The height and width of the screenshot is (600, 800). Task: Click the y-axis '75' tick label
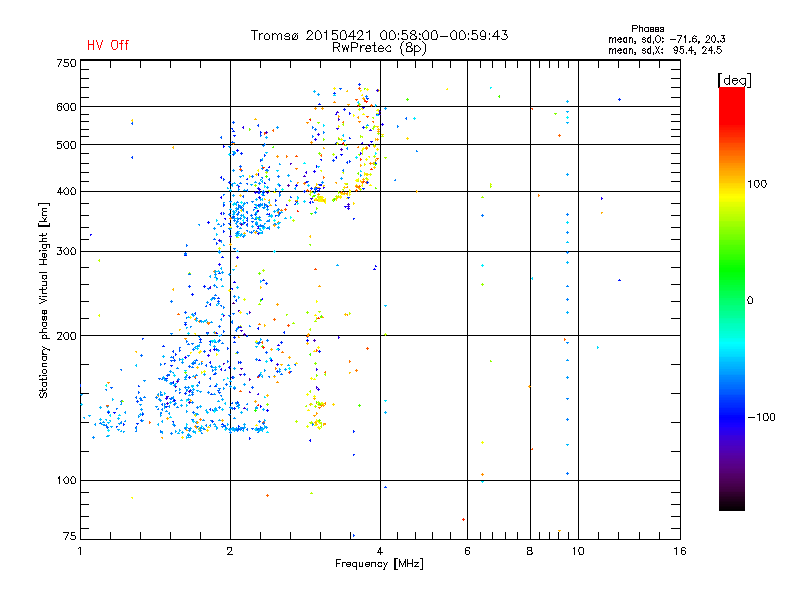[70, 536]
